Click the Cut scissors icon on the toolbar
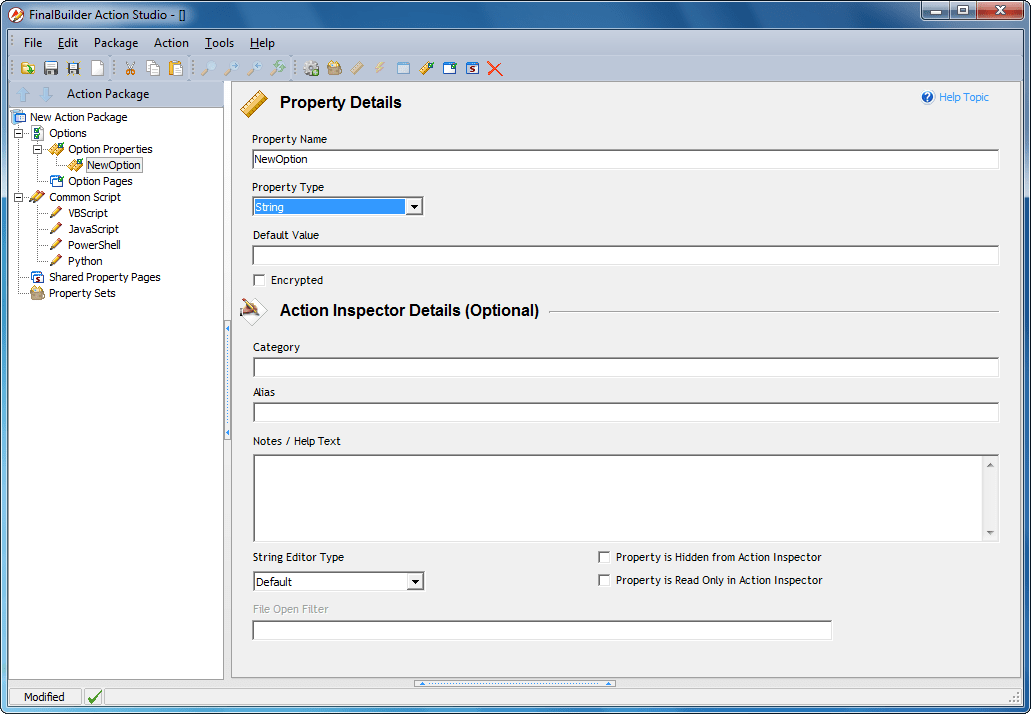Image resolution: width=1031 pixels, height=714 pixels. coord(130,68)
